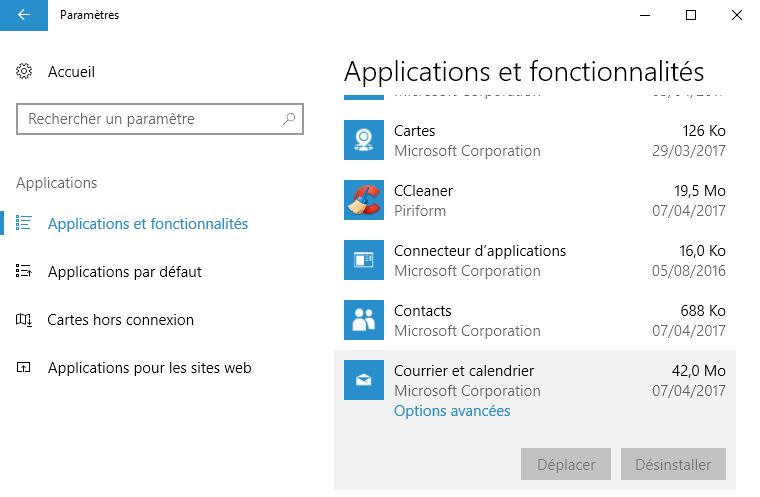
Task: Focus the Rechercher un paramètre field
Action: pyautogui.click(x=160, y=119)
